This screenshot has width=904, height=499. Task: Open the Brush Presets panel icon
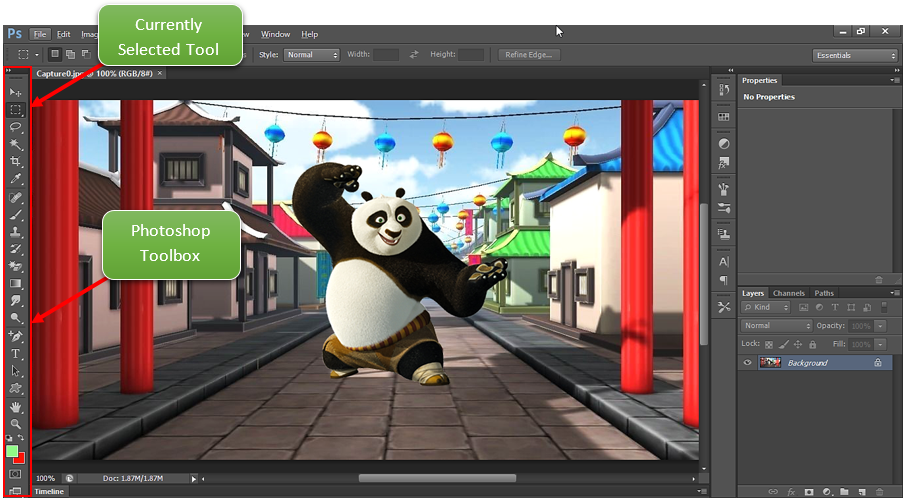(x=724, y=207)
